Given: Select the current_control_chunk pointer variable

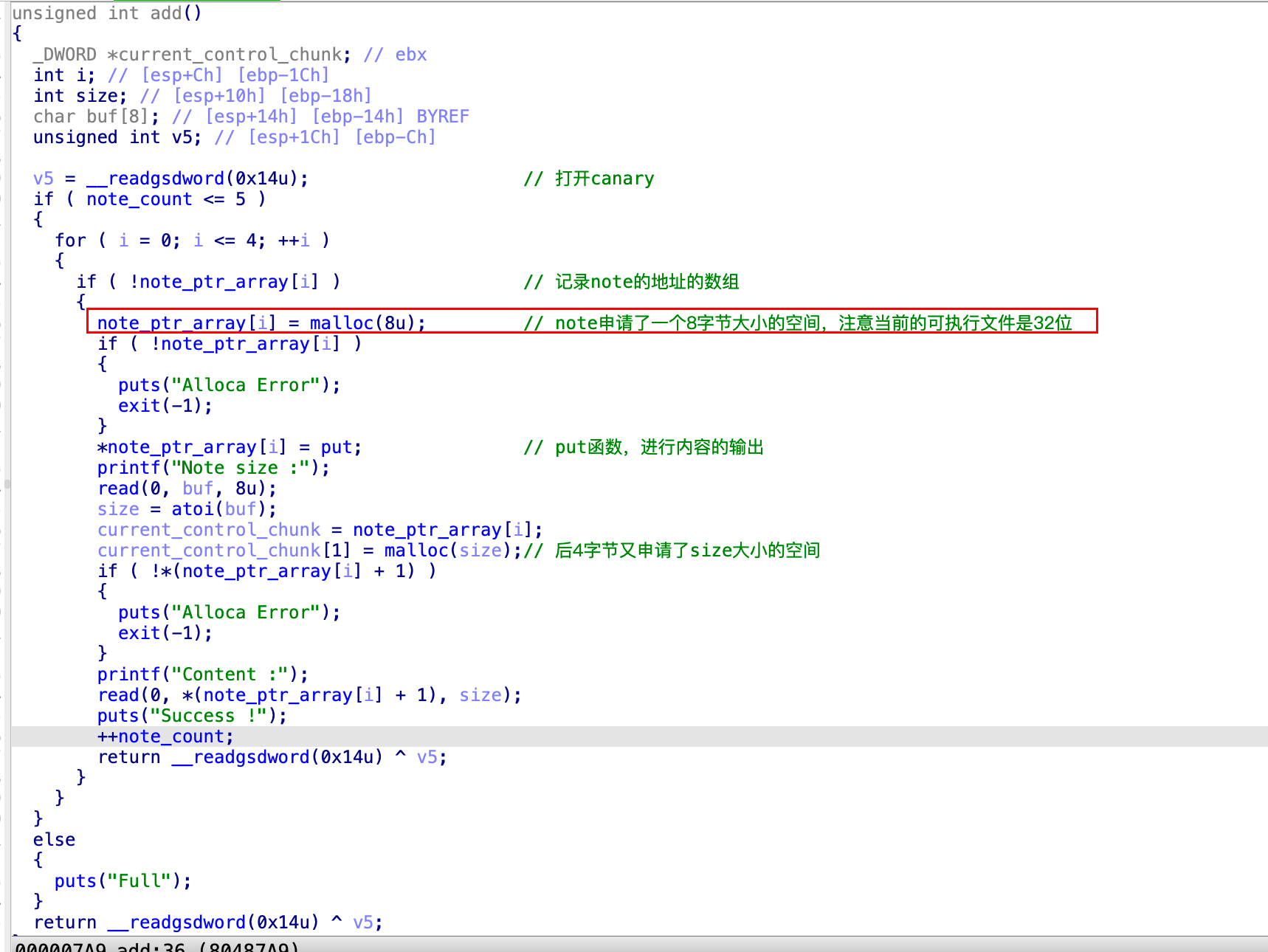Looking at the screenshot, I should click(x=209, y=529).
